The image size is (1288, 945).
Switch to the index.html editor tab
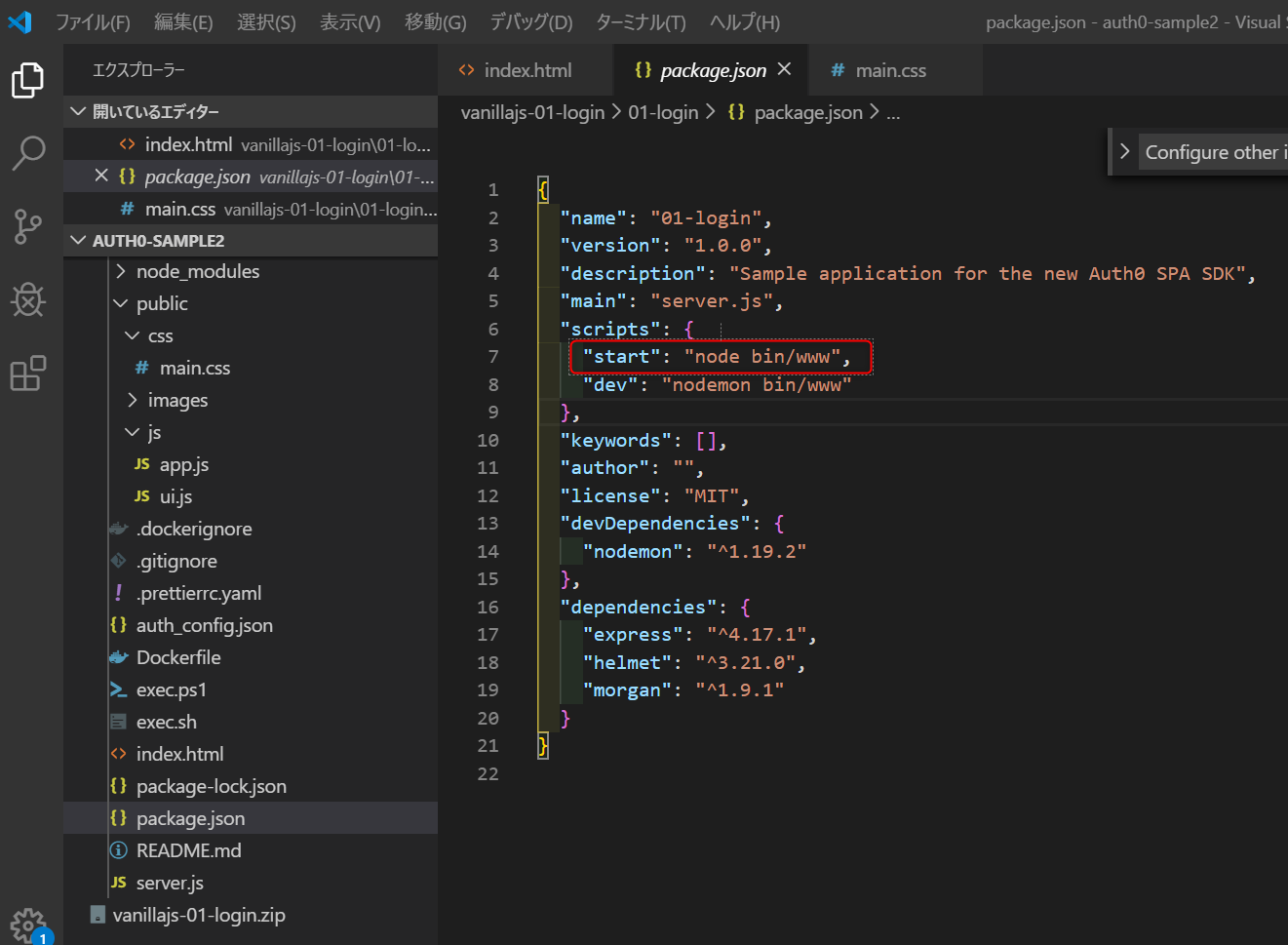point(527,70)
